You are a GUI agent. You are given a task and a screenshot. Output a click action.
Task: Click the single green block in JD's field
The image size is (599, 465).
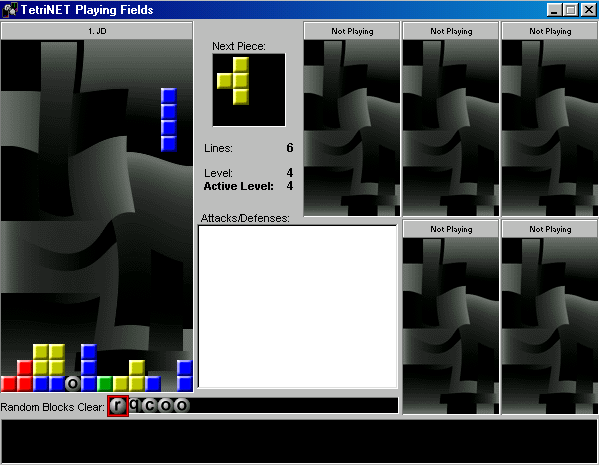pos(105,384)
